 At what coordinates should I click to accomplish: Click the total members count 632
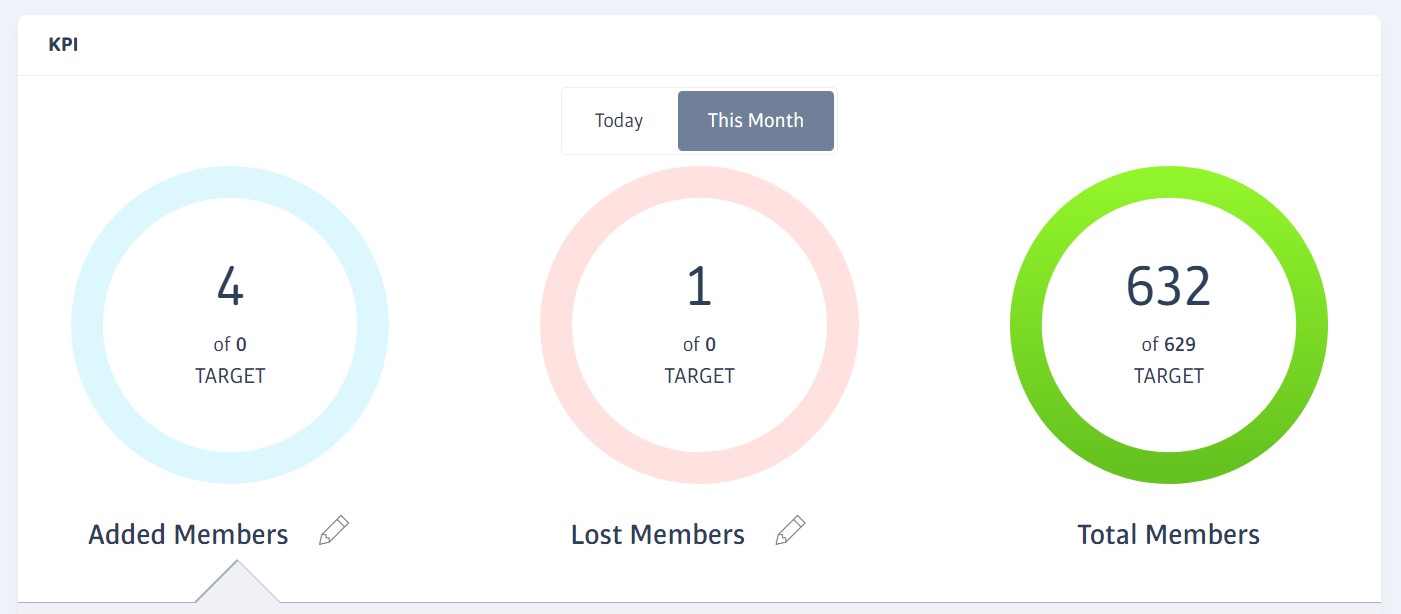(1168, 288)
